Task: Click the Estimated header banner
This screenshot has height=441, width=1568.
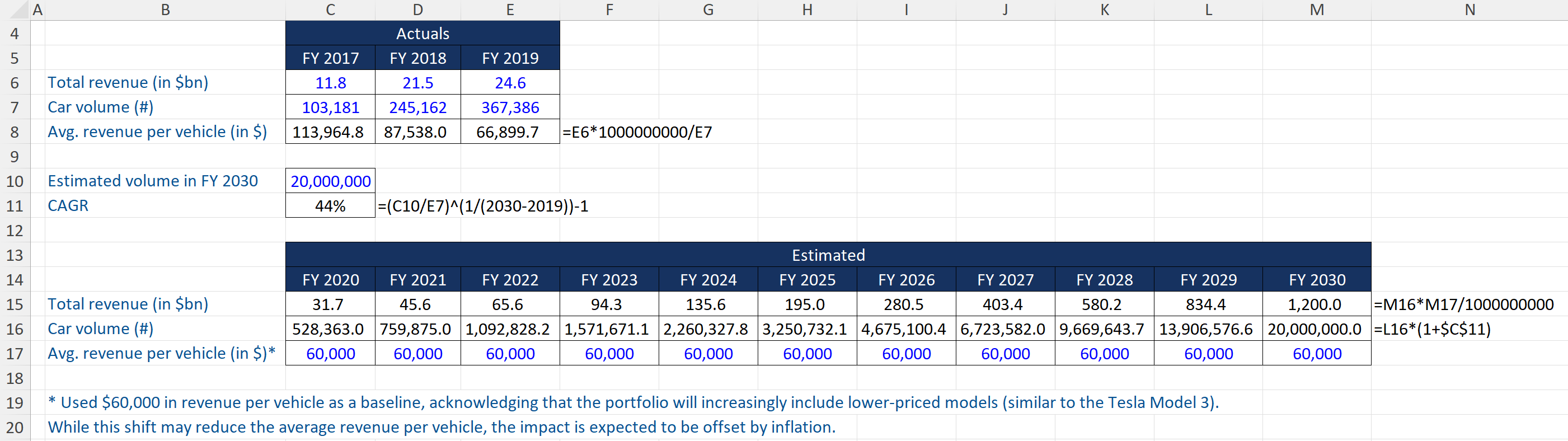Action: coord(827,255)
